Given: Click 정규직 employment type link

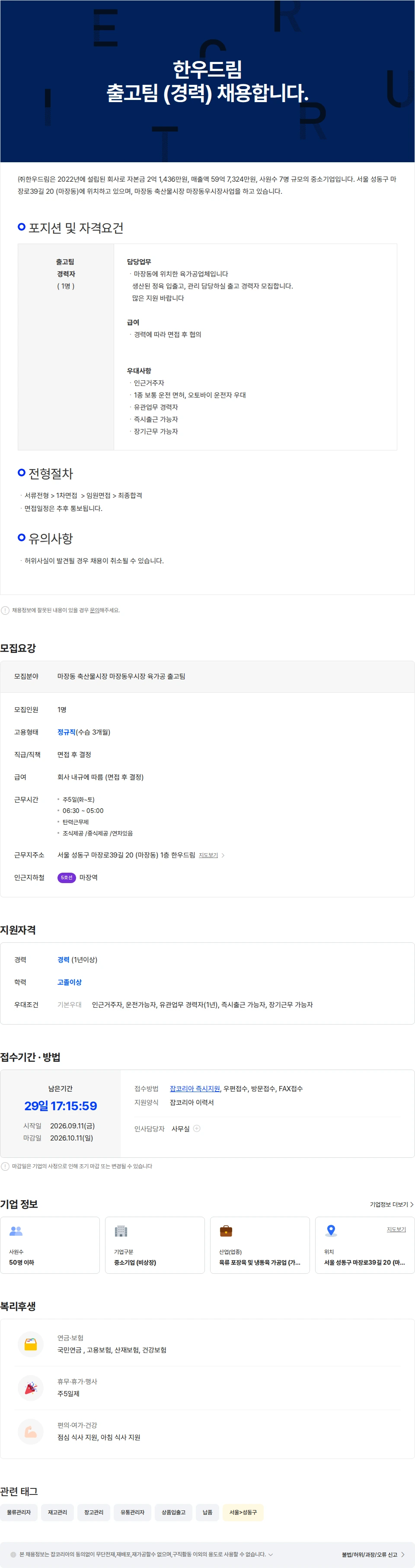Looking at the screenshot, I should 66,732.
